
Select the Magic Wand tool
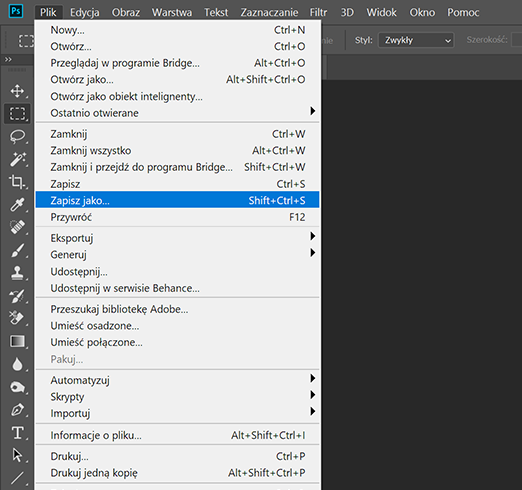click(17, 159)
